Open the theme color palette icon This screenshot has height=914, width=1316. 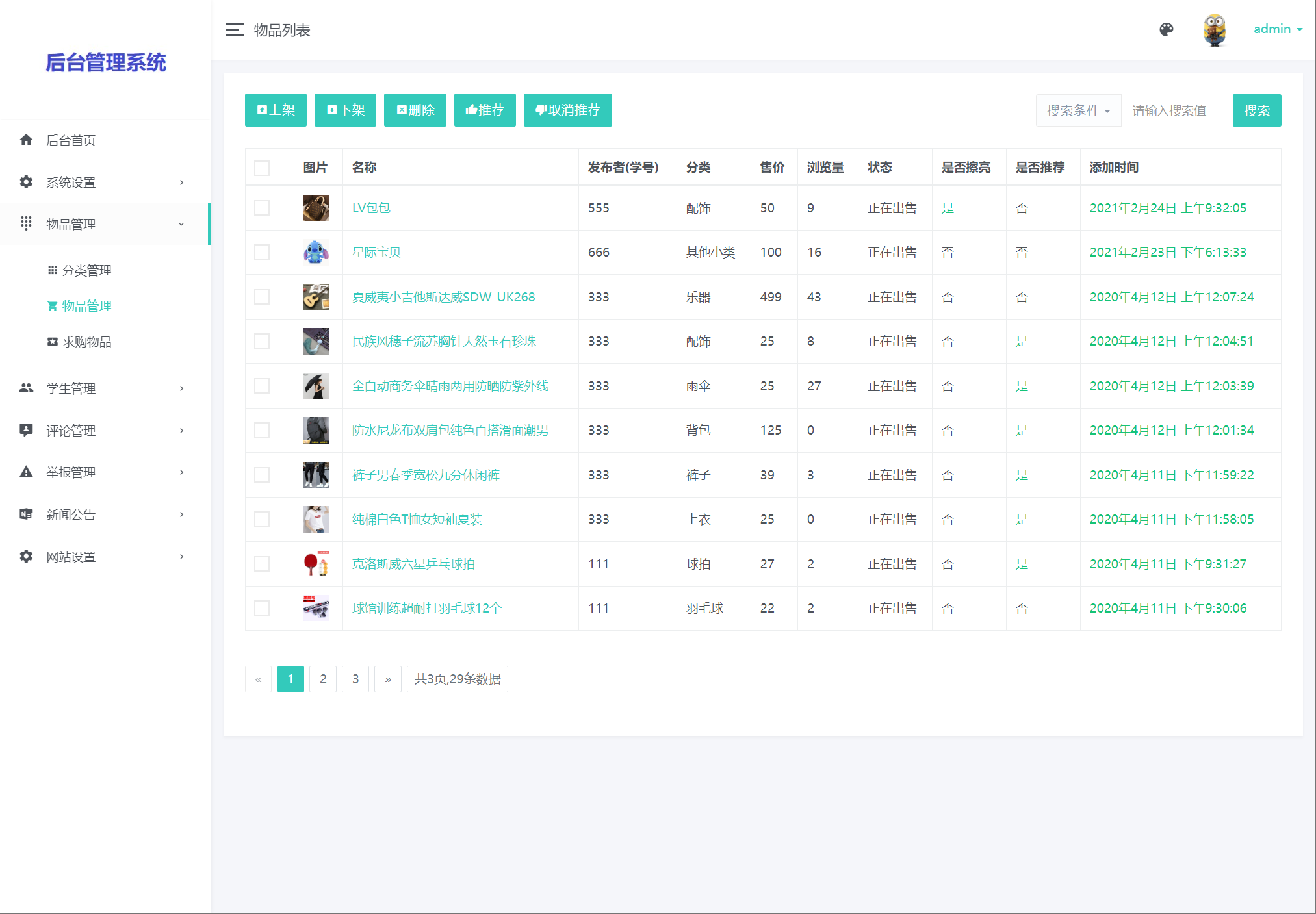pyautogui.click(x=1167, y=29)
